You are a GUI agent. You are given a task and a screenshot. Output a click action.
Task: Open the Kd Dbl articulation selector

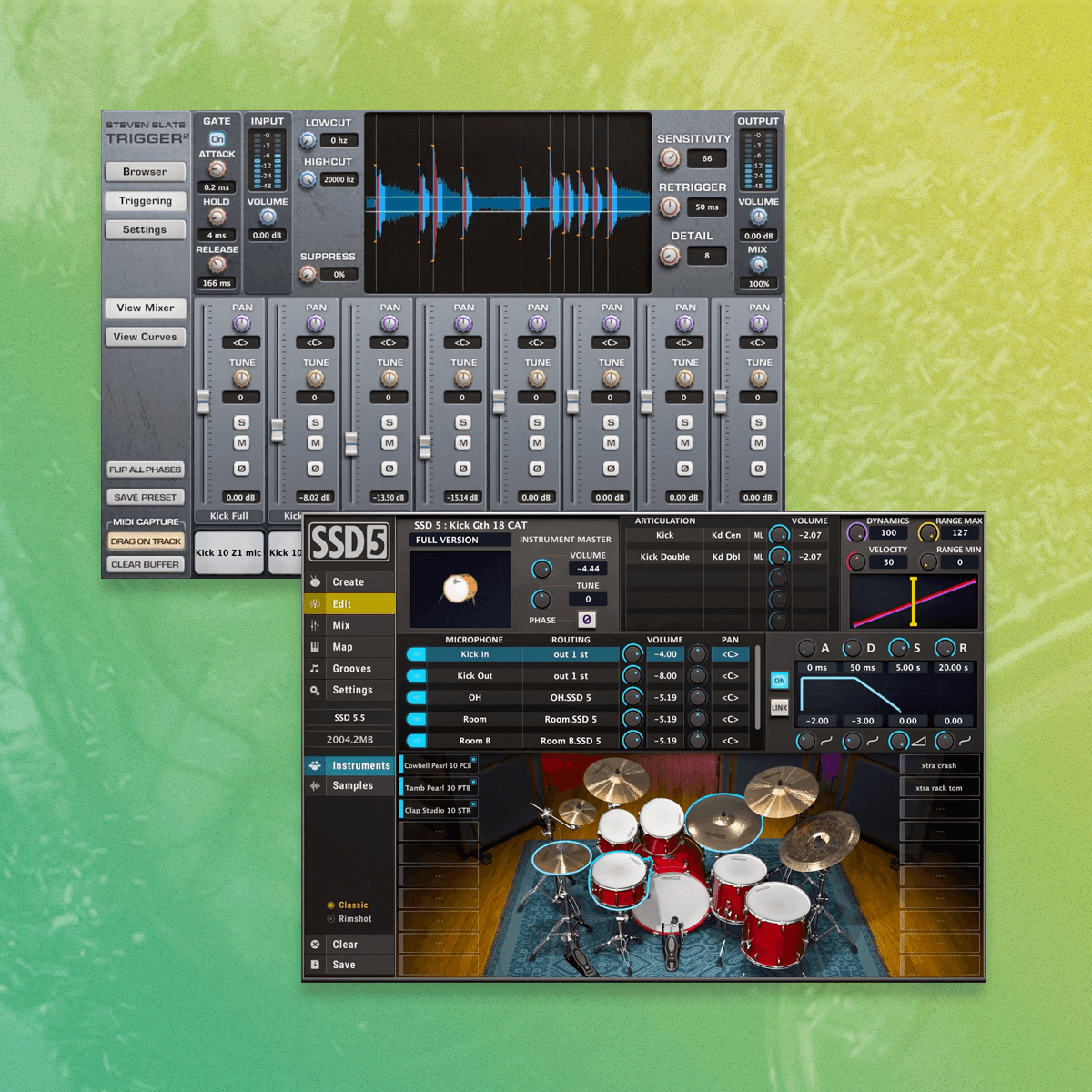726,557
